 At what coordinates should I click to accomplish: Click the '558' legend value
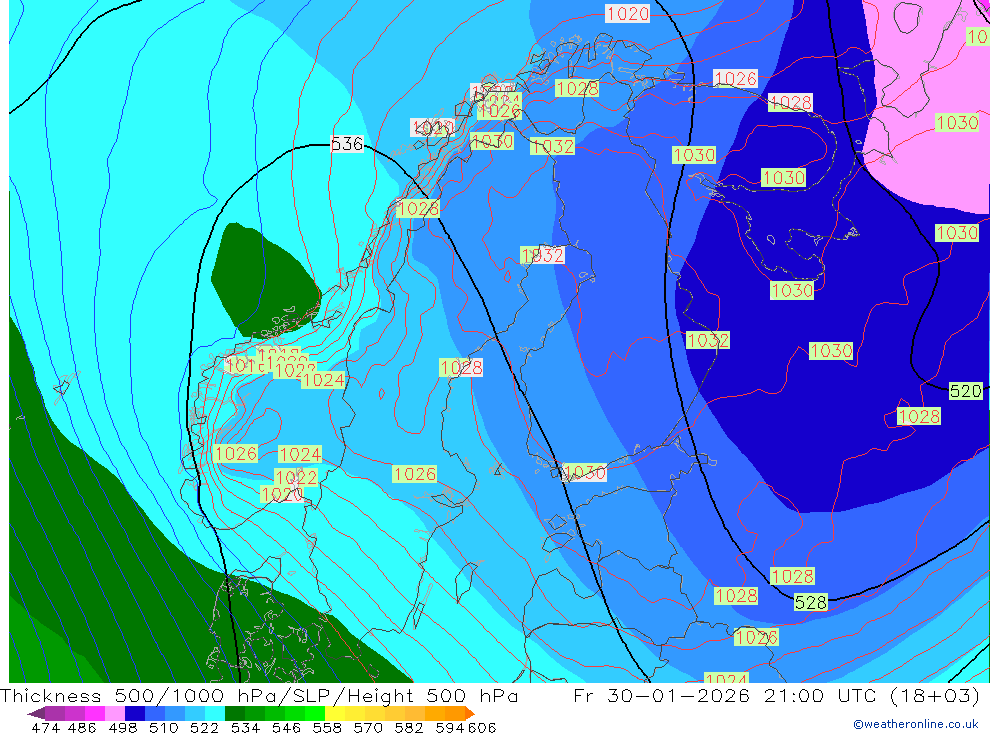326,727
